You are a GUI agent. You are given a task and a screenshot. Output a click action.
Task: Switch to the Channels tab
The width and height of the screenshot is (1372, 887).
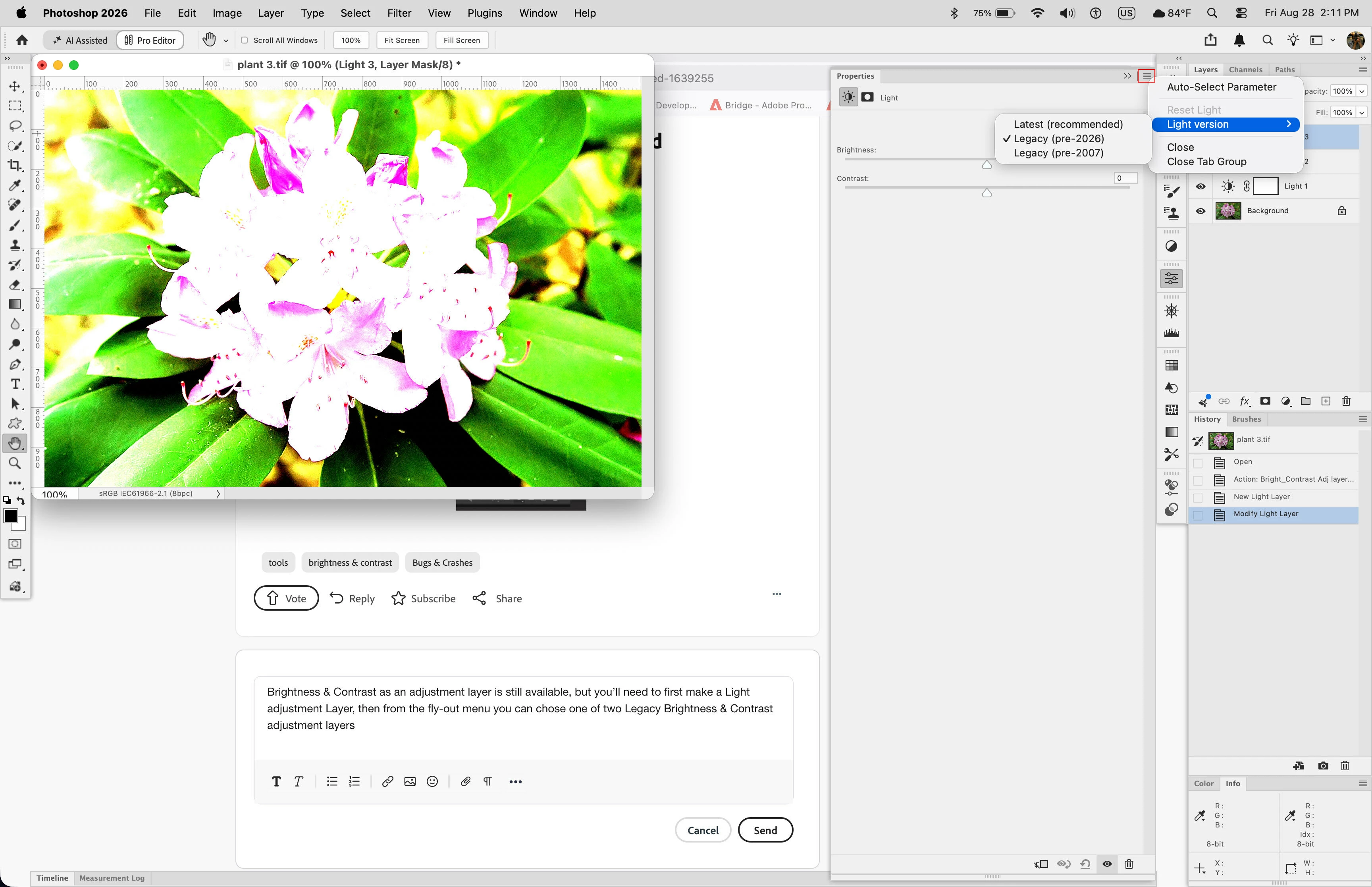pyautogui.click(x=1245, y=70)
